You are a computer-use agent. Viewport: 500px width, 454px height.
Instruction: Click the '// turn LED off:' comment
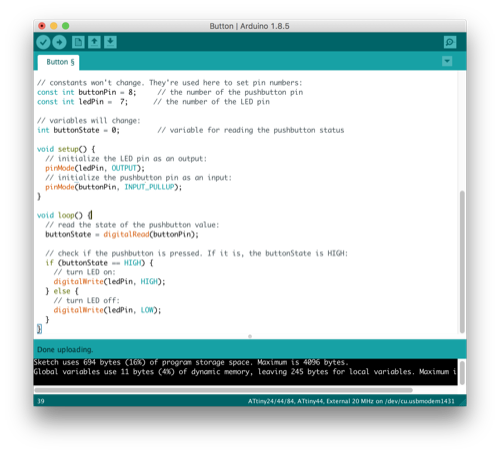point(87,300)
